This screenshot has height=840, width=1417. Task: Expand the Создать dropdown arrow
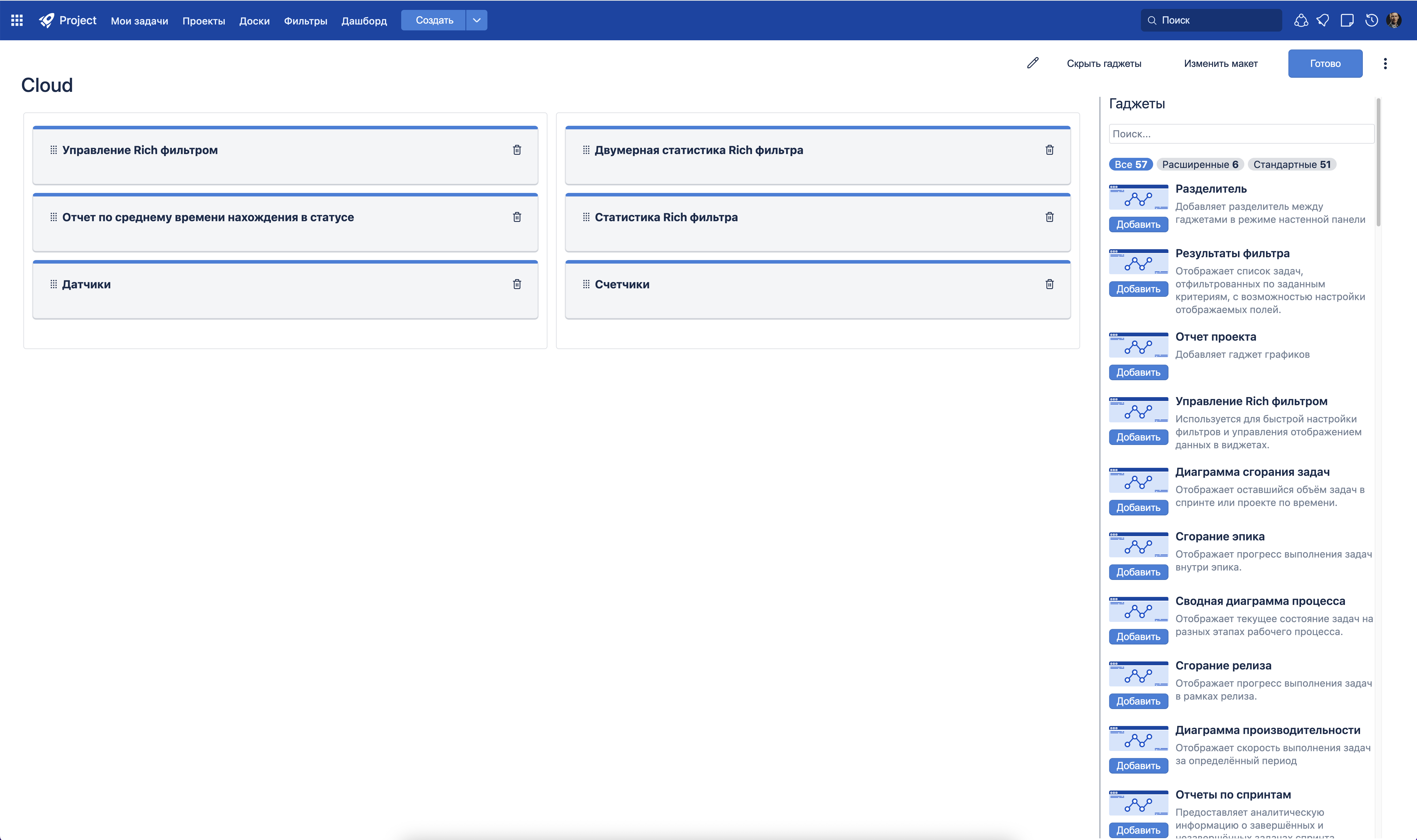coord(477,20)
